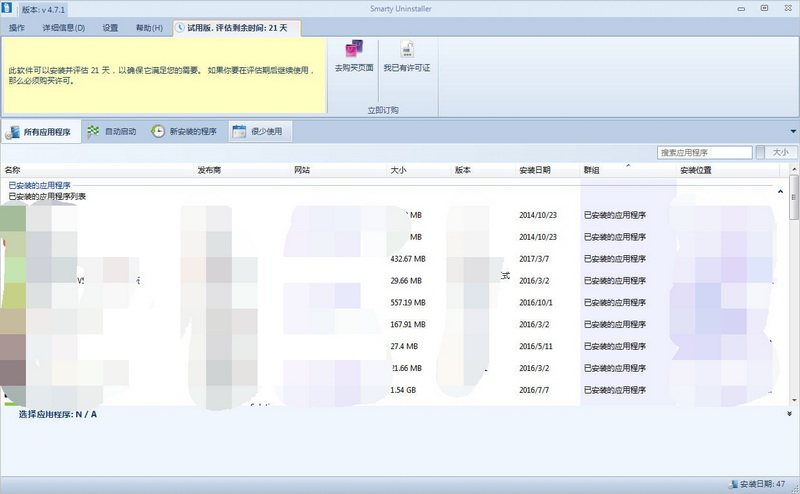800x494 pixels.
Task: Open the 操作 menu
Action: pos(17,28)
